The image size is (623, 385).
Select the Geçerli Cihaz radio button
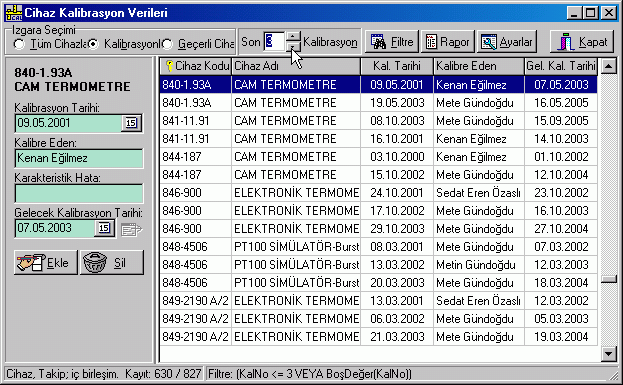tap(167, 44)
